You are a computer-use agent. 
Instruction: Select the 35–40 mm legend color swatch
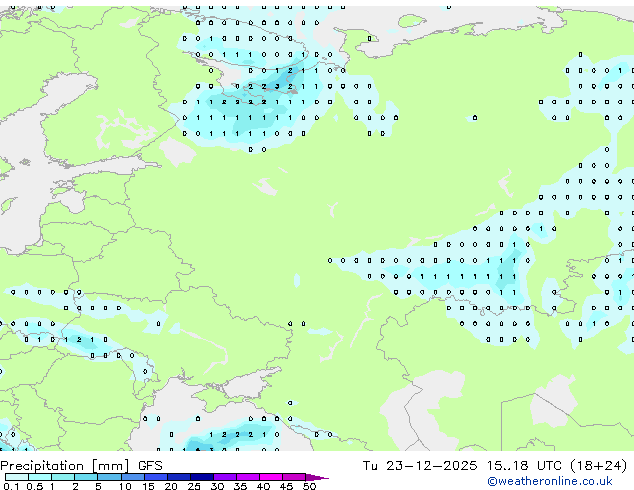pos(248,477)
